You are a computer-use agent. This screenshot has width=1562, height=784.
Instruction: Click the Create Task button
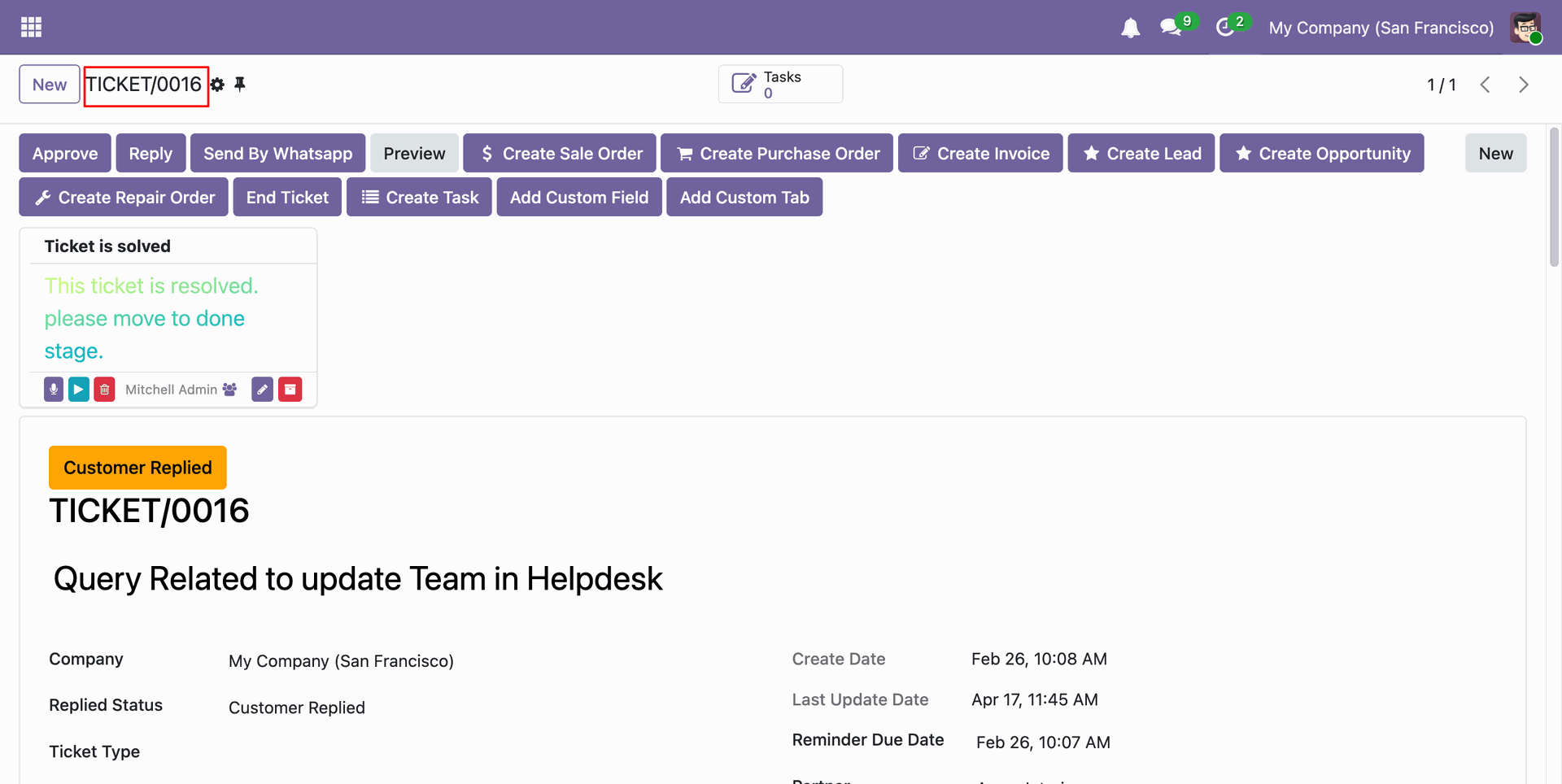419,197
